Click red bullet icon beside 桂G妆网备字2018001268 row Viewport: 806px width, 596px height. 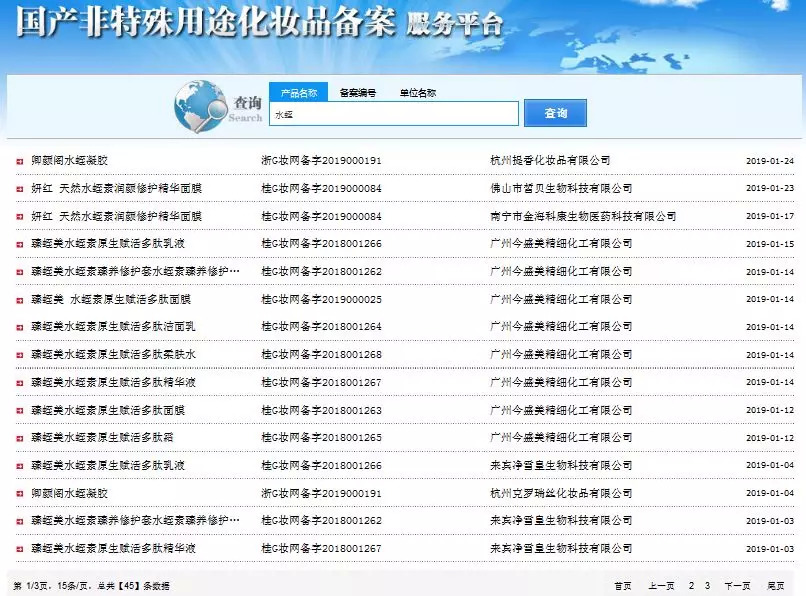[x=20, y=355]
